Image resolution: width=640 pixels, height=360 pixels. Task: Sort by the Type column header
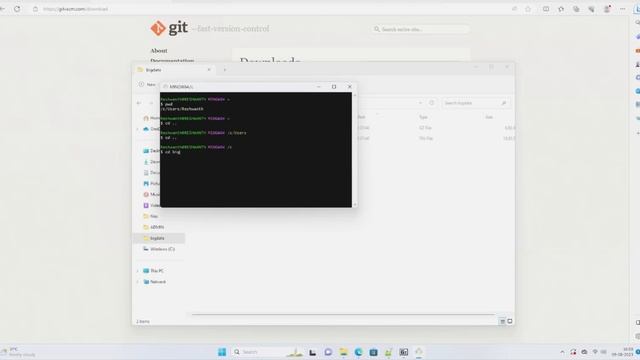pyautogui.click(x=423, y=117)
